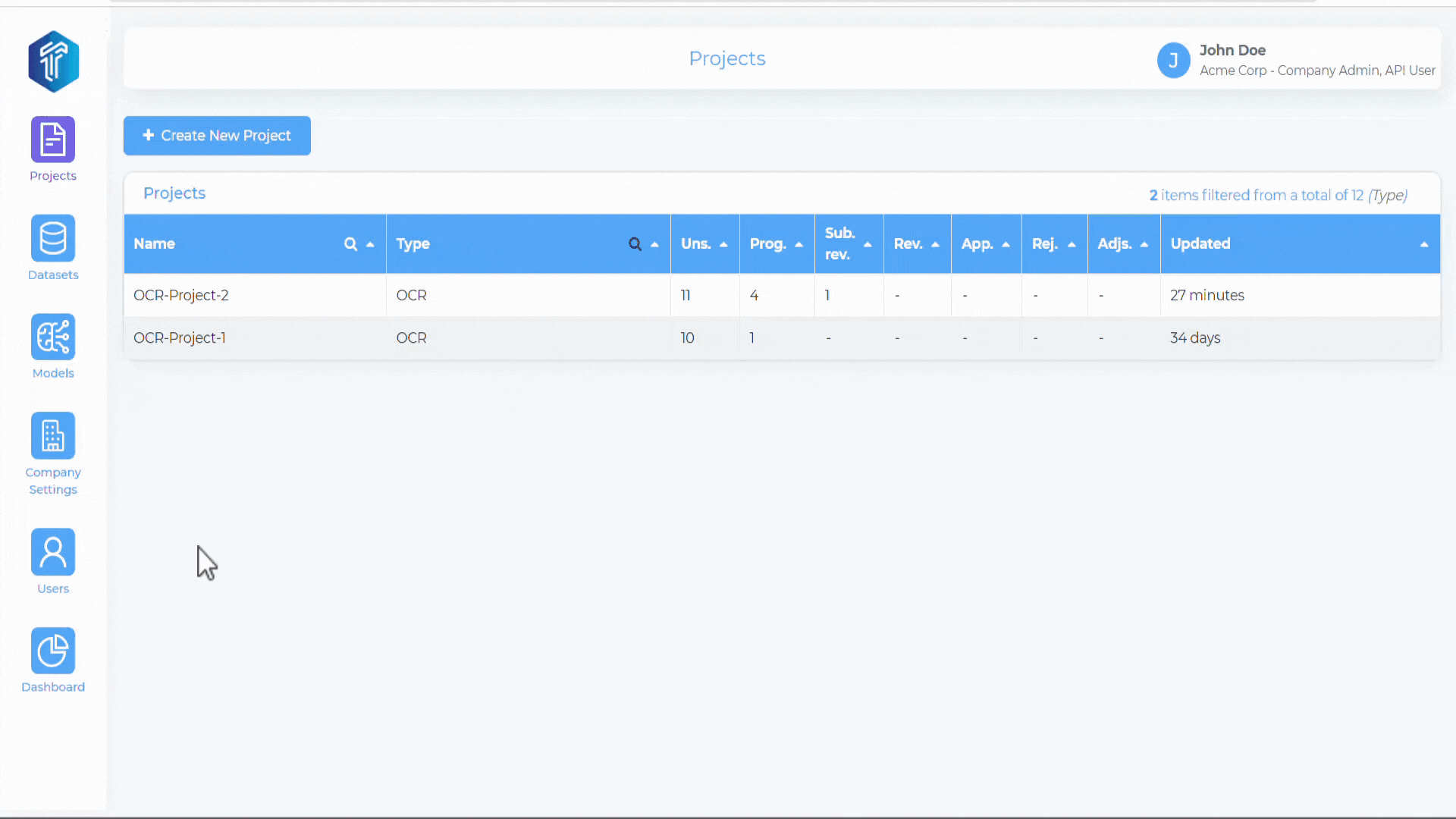Sort by Sub. rev. column arrow

point(868,244)
